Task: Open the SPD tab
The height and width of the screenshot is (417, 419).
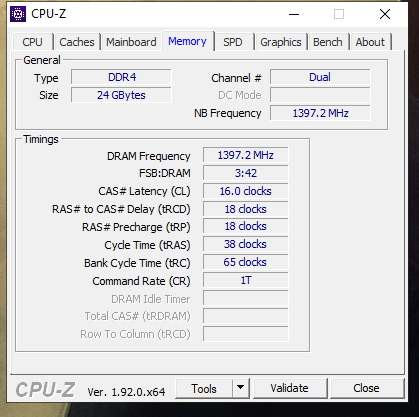Action: pyautogui.click(x=233, y=42)
